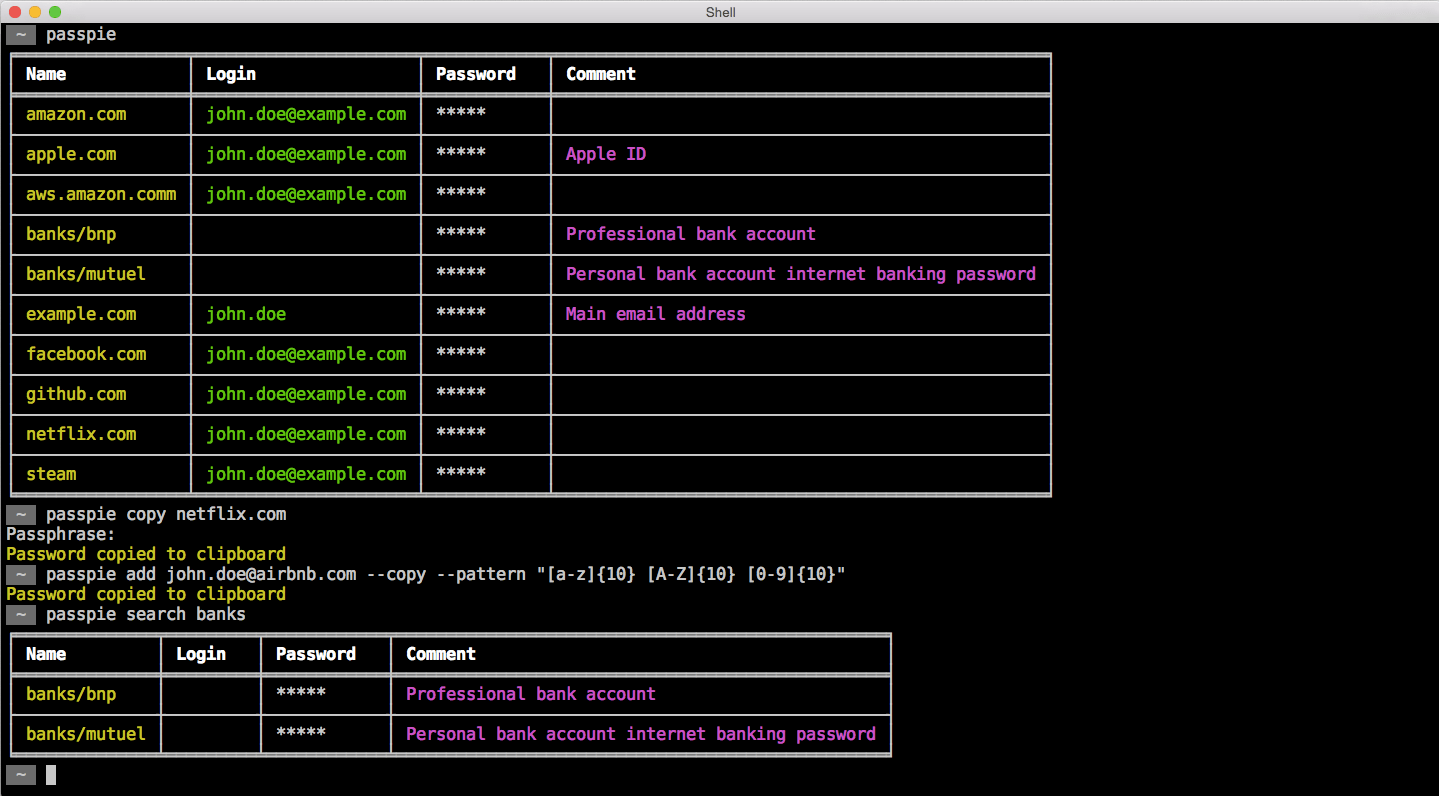Click the 'passpie copy netflix.com' command line
The width and height of the screenshot is (1439, 796).
click(x=166, y=514)
